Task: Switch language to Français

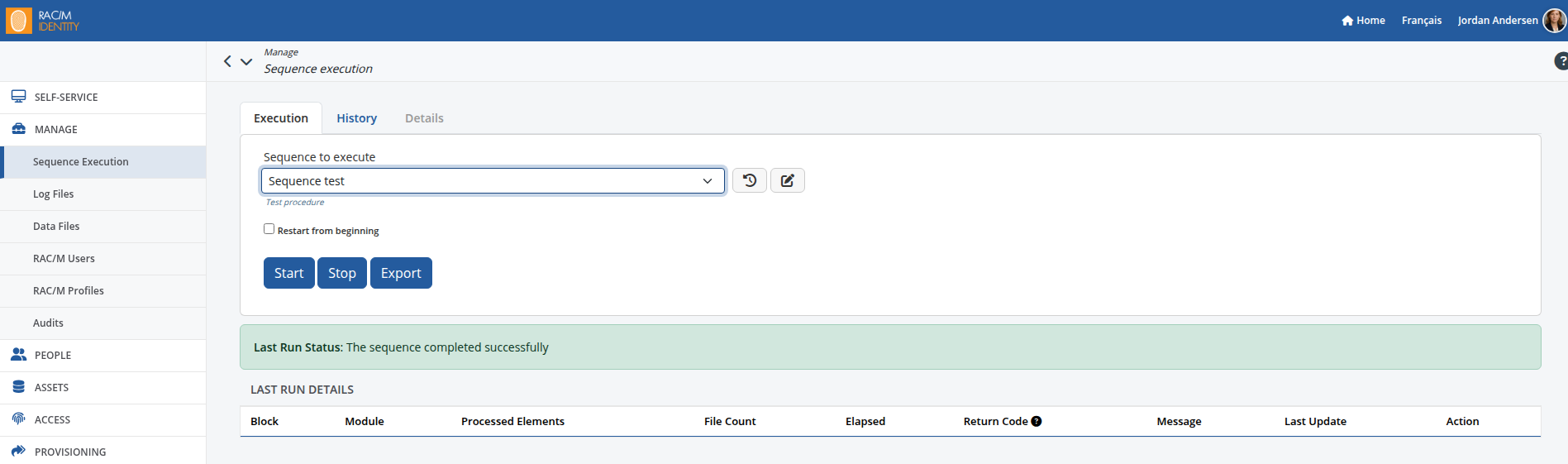Action: [1421, 21]
